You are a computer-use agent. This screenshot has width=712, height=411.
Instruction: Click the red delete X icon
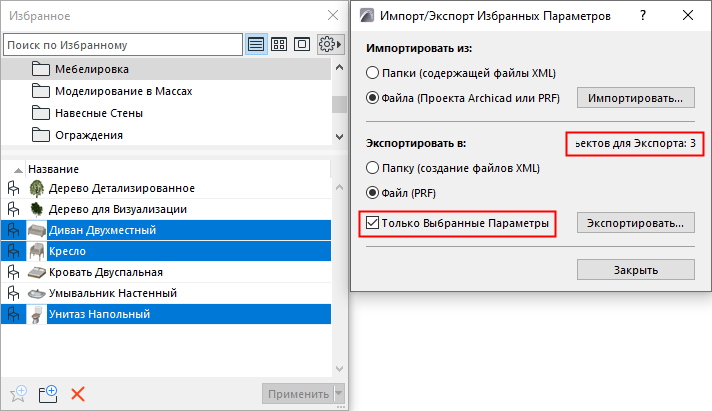pyautogui.click(x=77, y=393)
